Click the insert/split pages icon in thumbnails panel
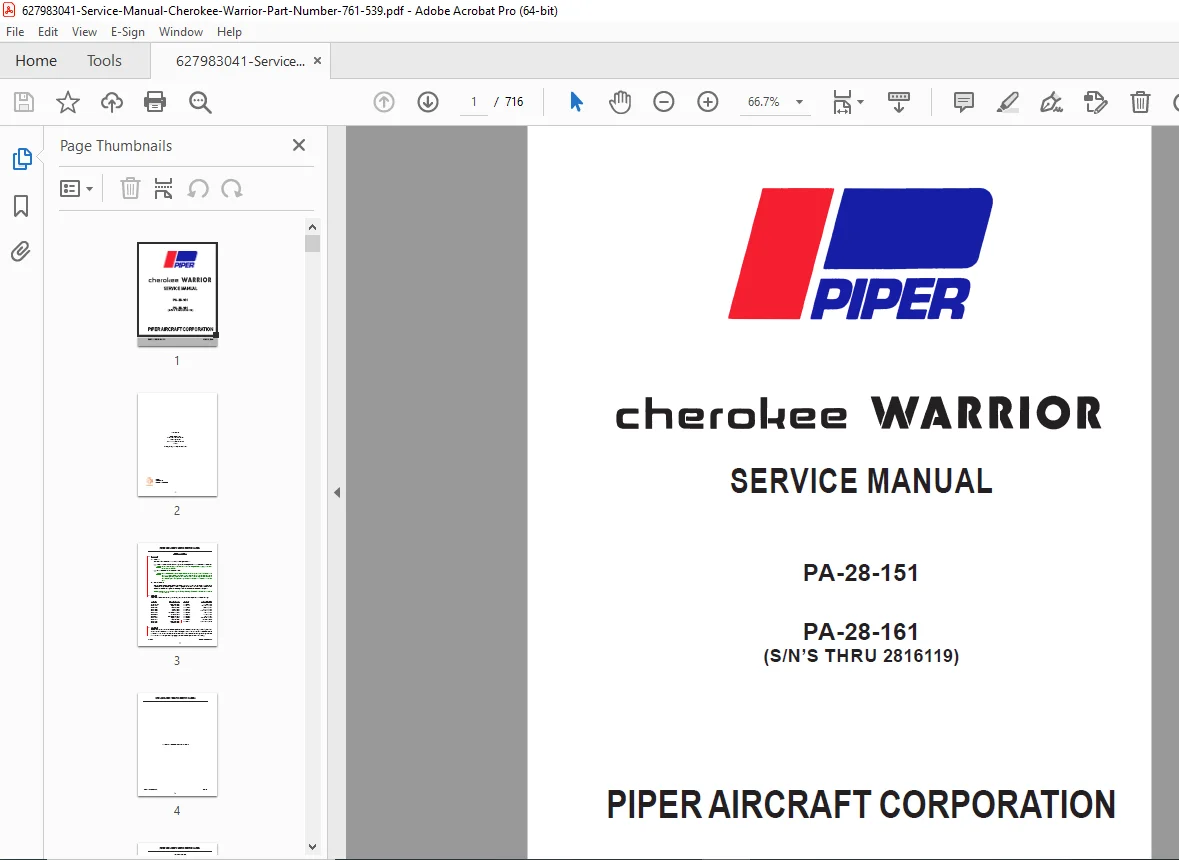 coord(163,189)
